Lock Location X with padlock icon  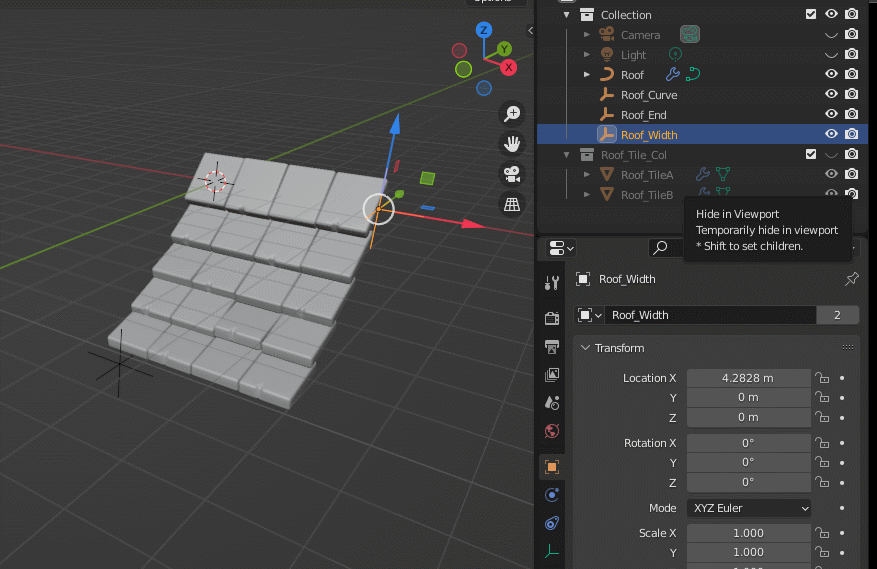[822, 378]
